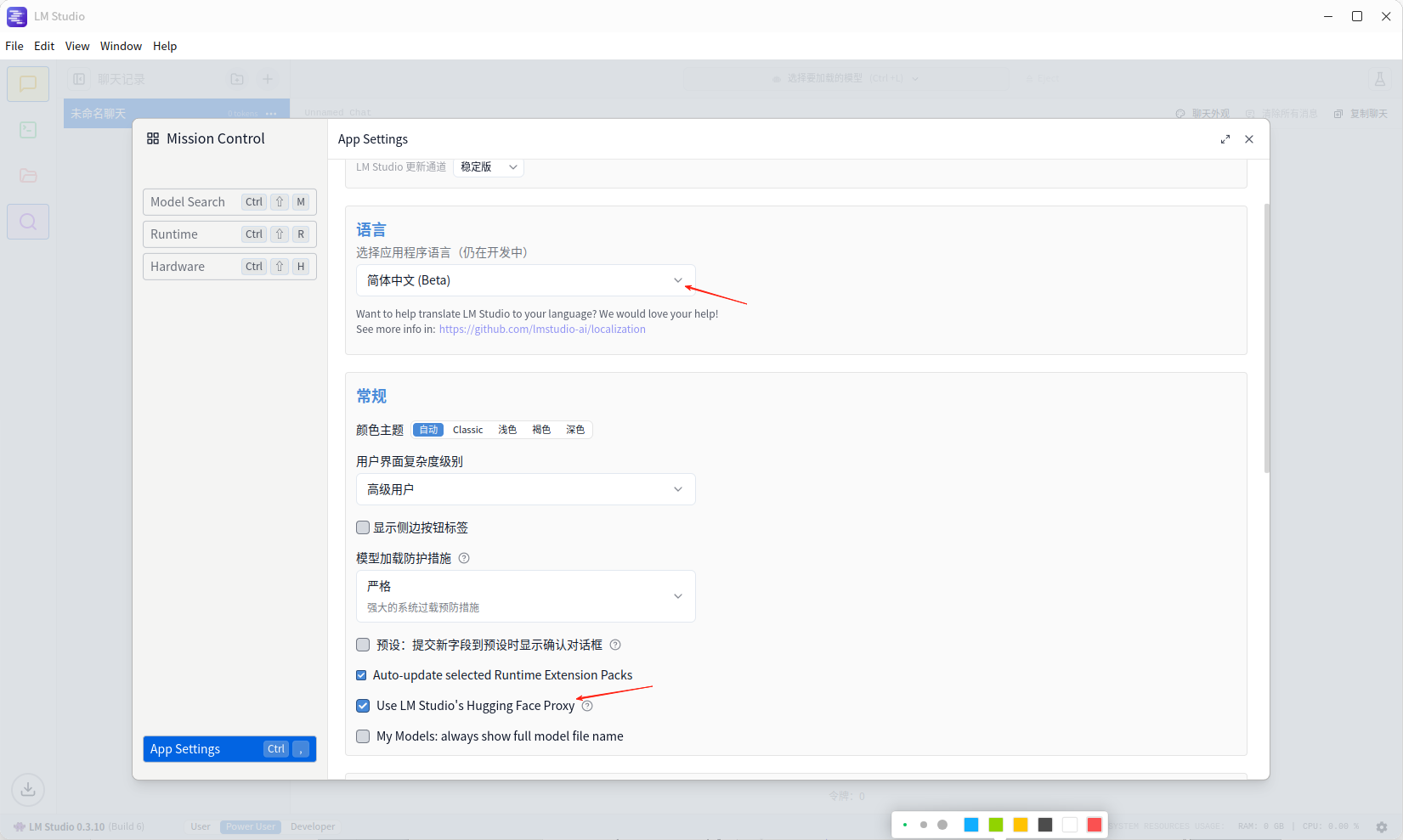Image resolution: width=1403 pixels, height=840 pixels.
Task: Choose the red annotation color swatch
Action: click(x=1095, y=825)
